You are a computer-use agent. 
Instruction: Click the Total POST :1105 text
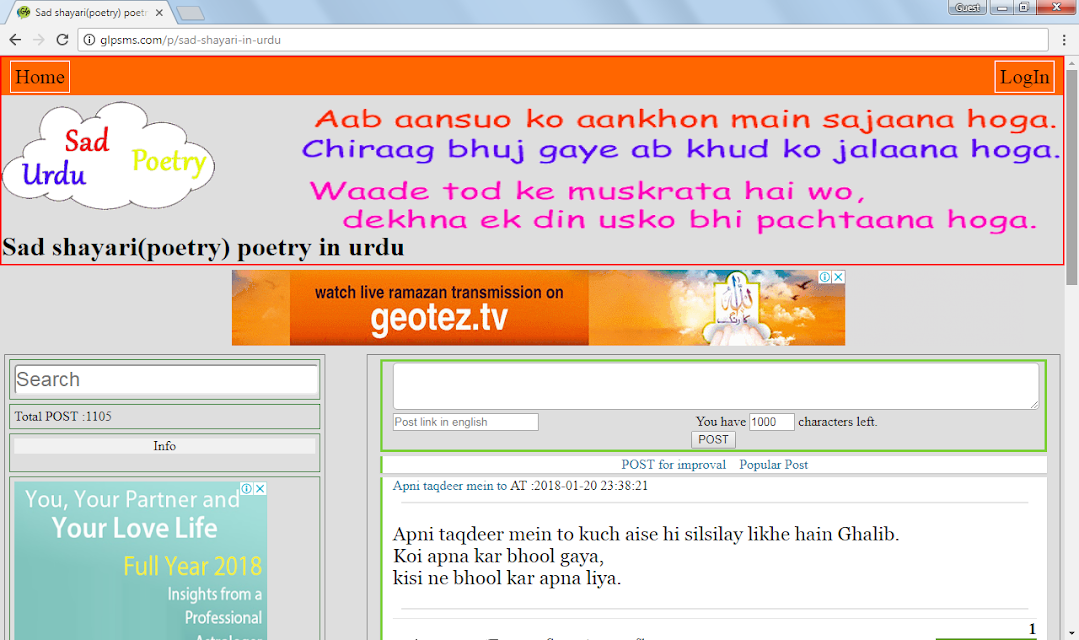coord(63,416)
